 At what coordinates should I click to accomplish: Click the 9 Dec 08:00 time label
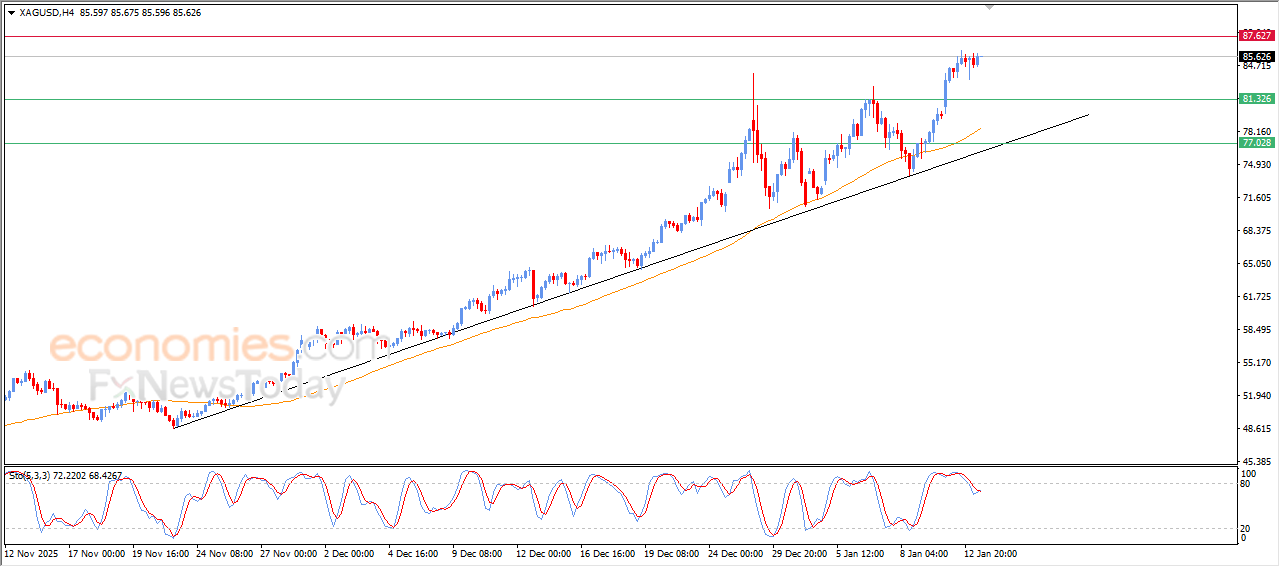coord(477,552)
